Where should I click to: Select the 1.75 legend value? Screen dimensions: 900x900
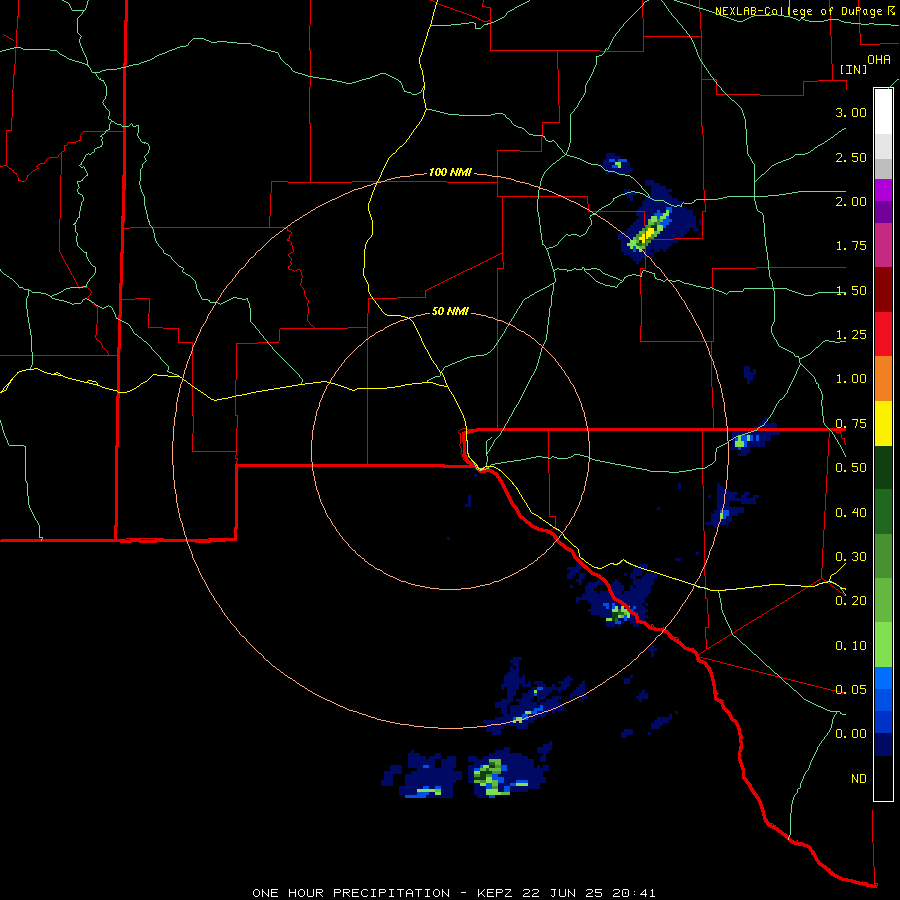pyautogui.click(x=851, y=246)
